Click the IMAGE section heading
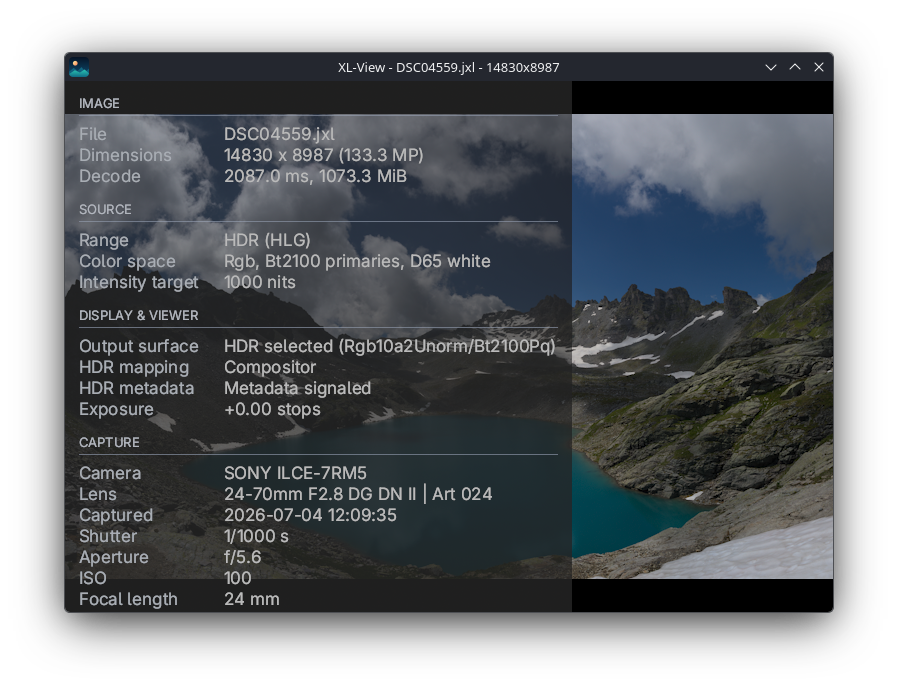898x689 pixels. [99, 104]
